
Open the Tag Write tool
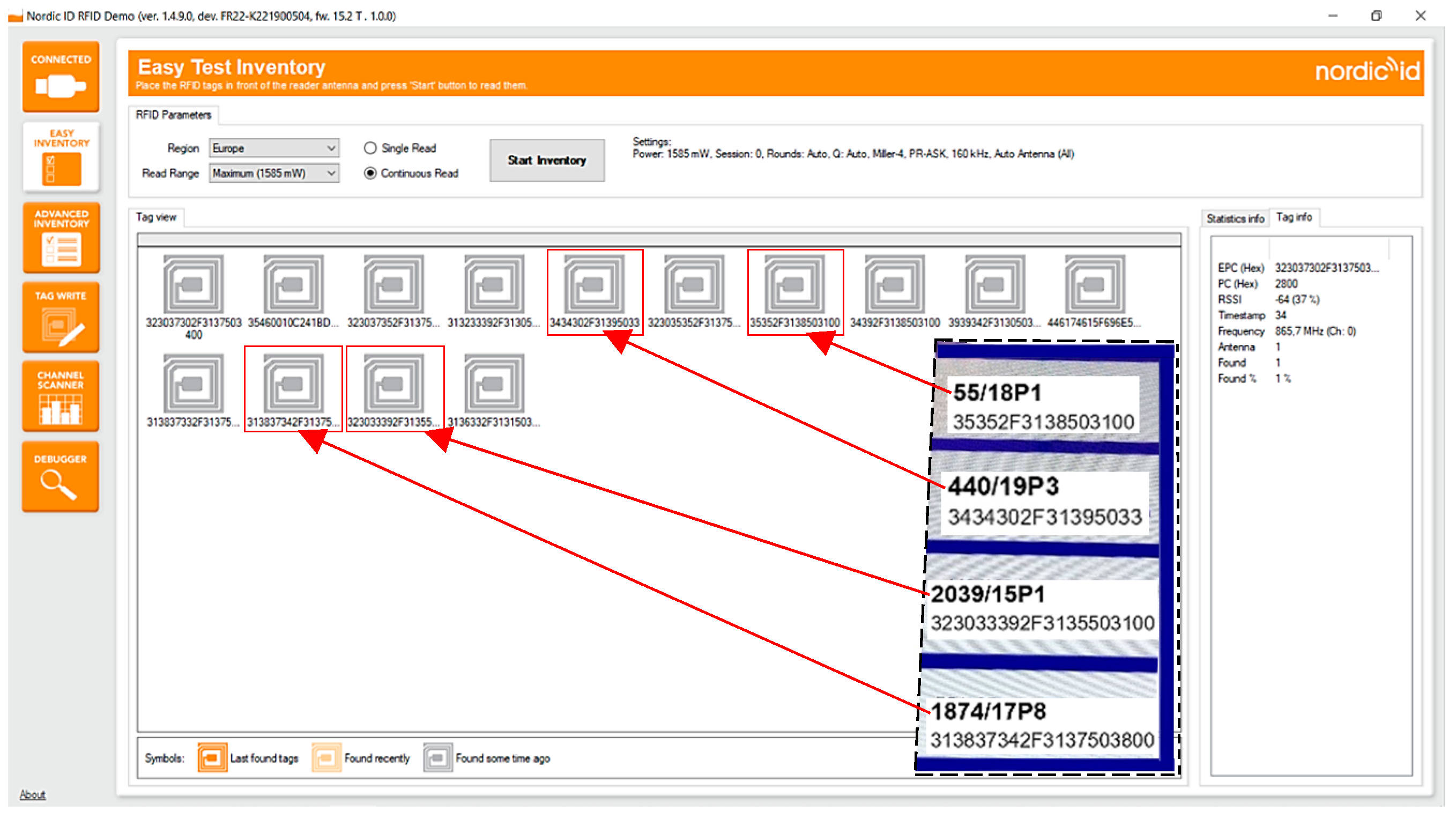pos(61,318)
